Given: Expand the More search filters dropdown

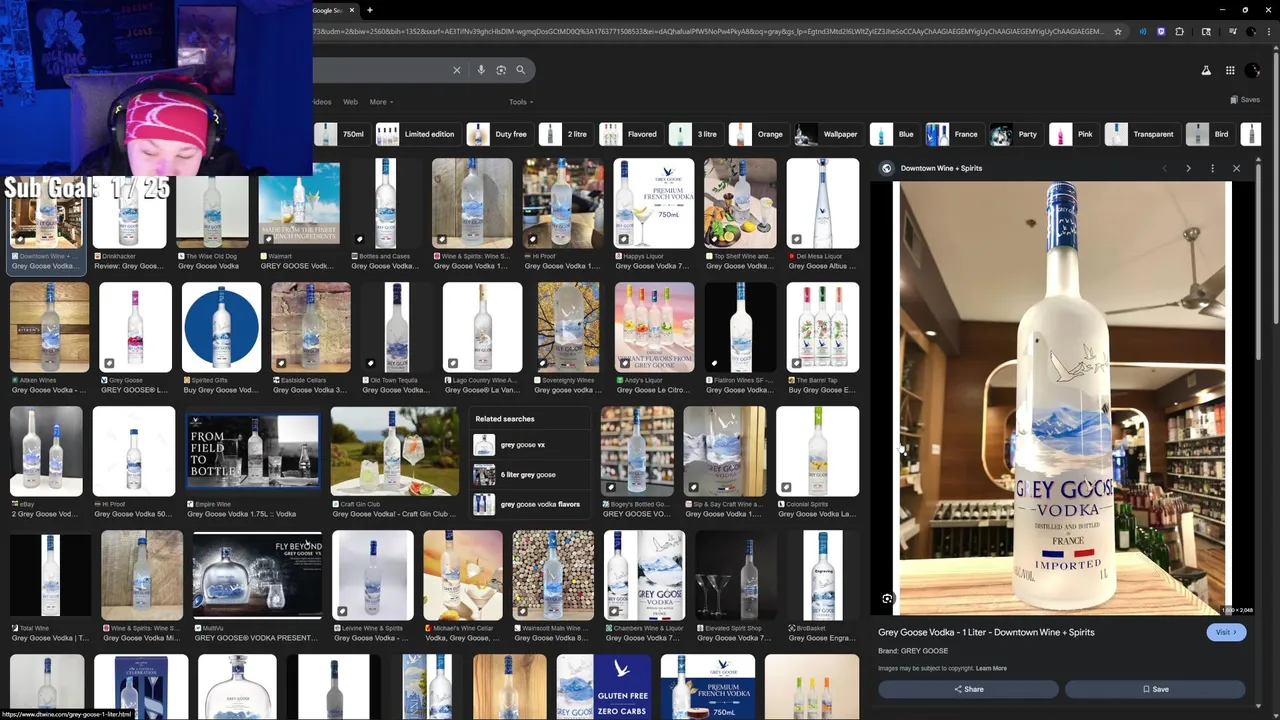Looking at the screenshot, I should 381,102.
